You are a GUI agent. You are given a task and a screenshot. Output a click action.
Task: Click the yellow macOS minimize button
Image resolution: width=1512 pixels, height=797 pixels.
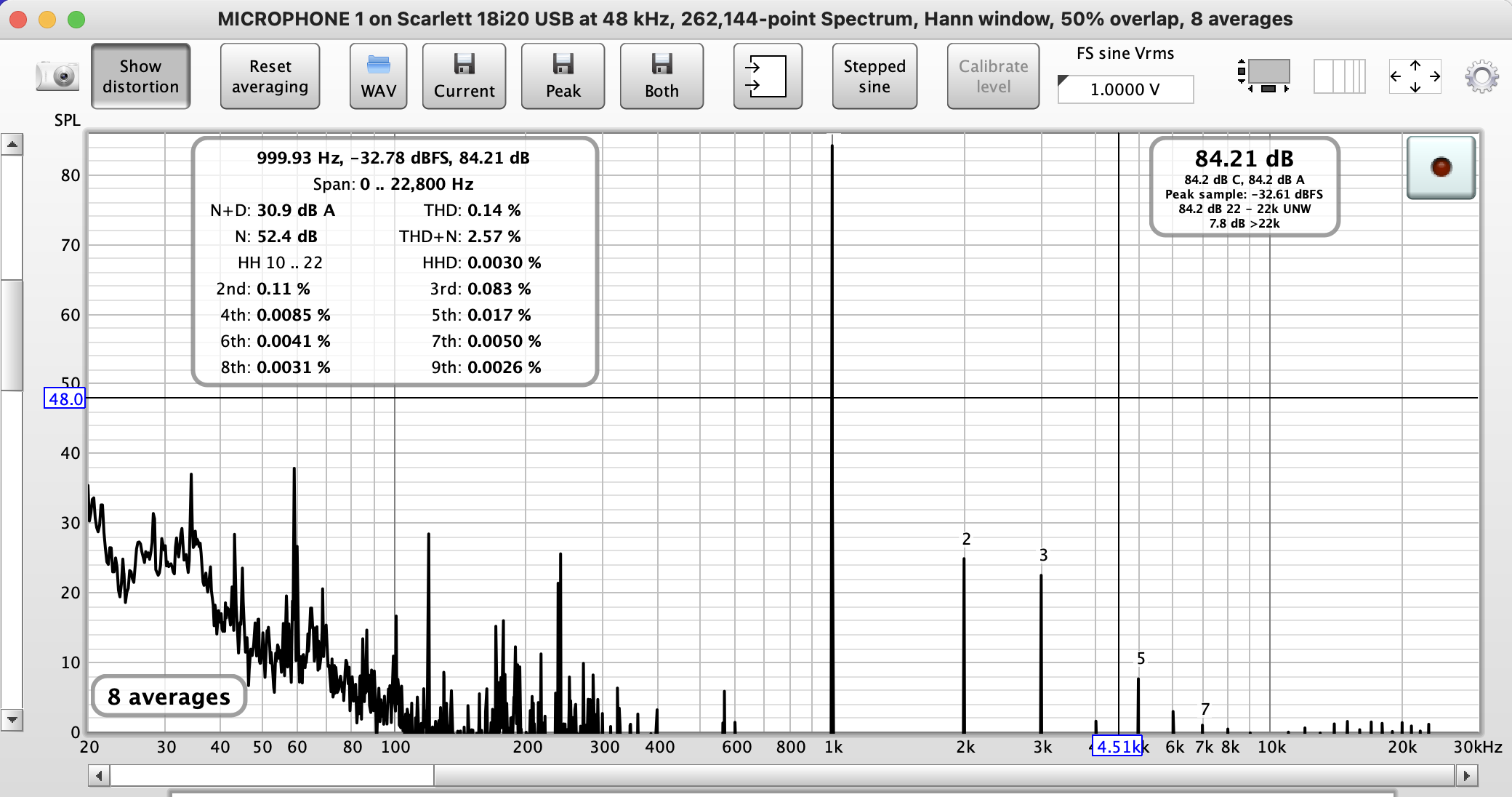[x=47, y=20]
